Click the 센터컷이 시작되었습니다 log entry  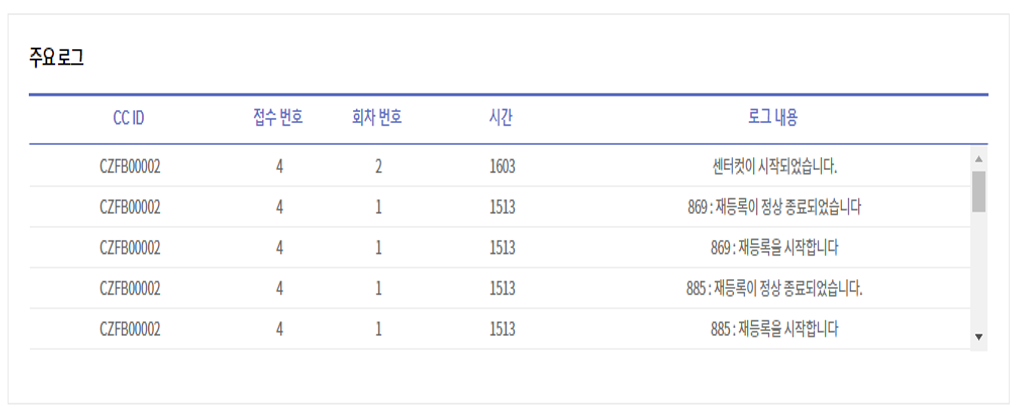click(774, 167)
